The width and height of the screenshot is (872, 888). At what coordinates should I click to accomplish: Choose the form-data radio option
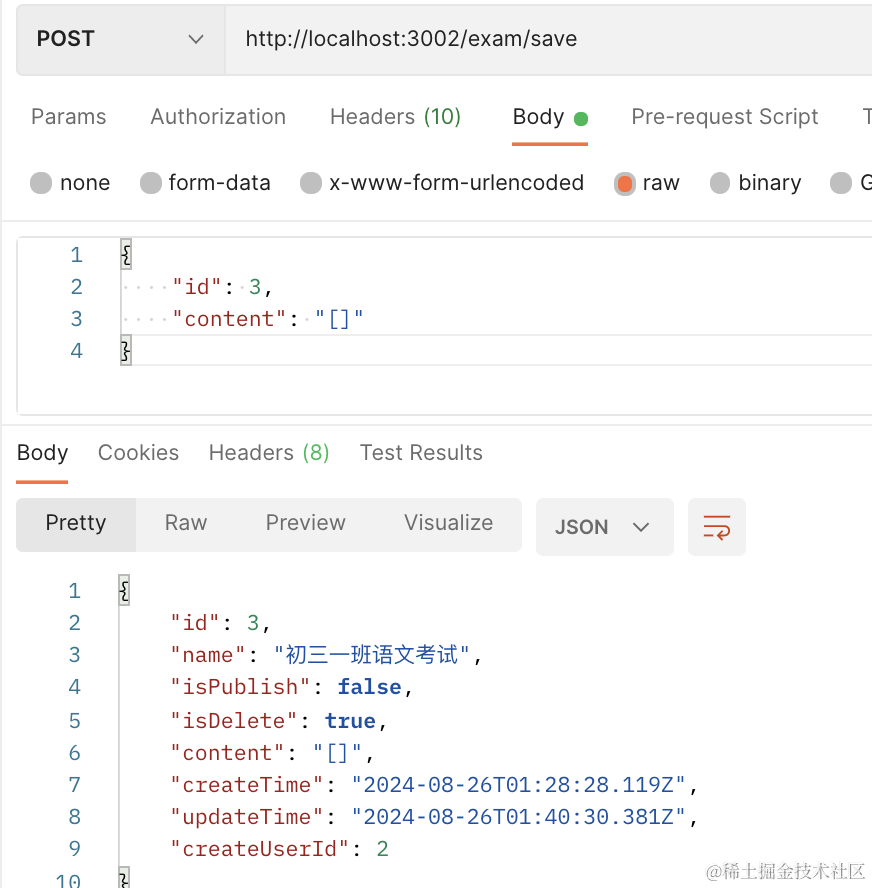coord(151,184)
